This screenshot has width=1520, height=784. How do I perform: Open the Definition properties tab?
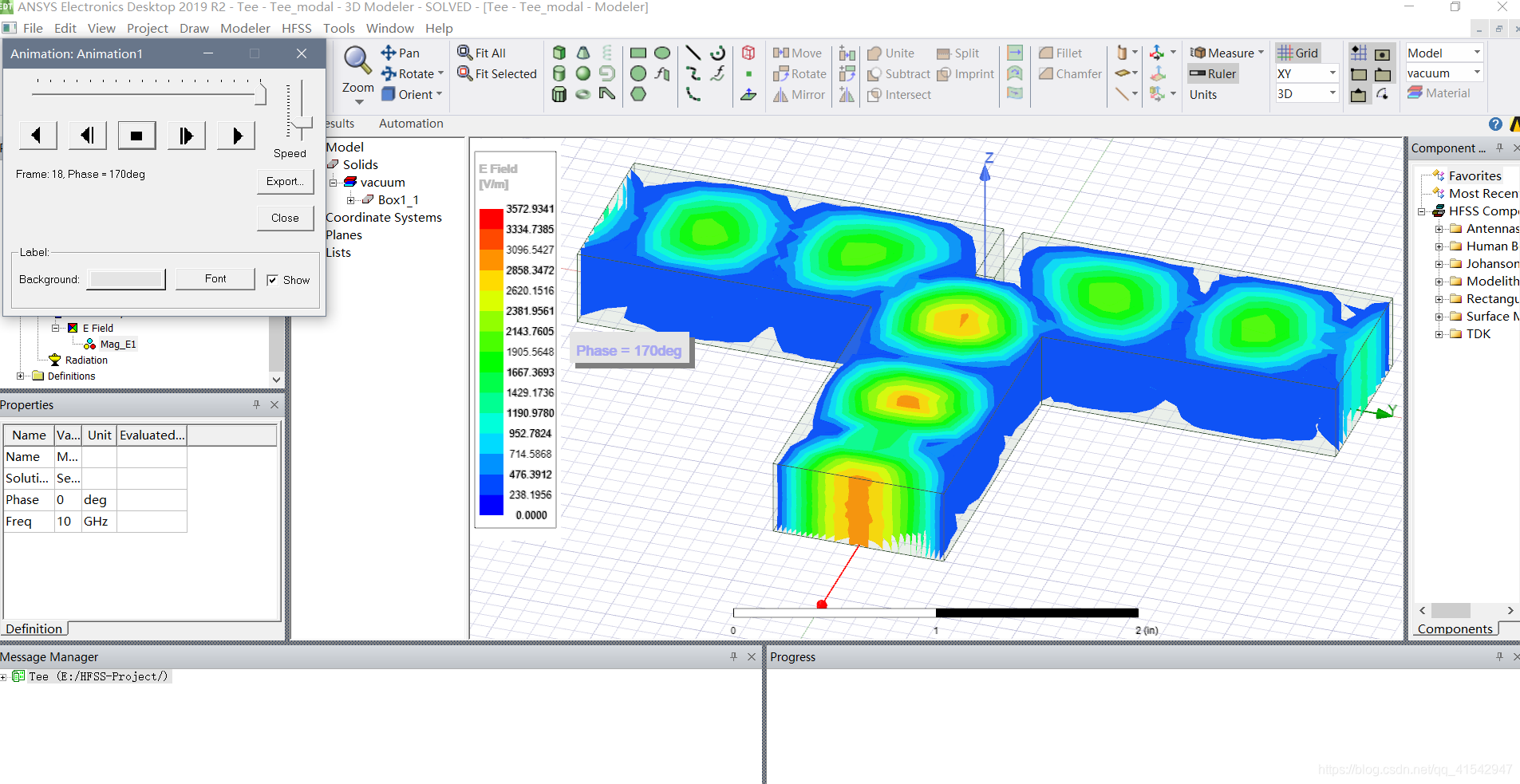tap(34, 628)
